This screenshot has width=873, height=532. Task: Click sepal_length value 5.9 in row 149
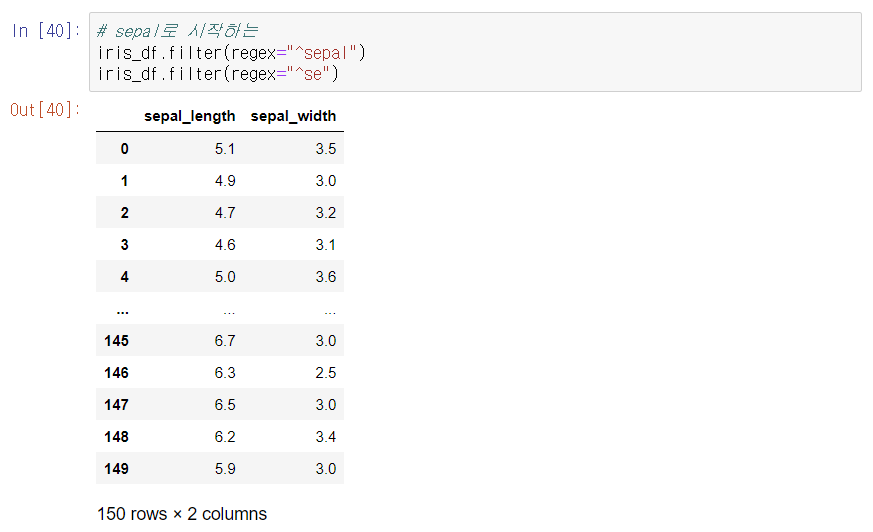point(225,469)
